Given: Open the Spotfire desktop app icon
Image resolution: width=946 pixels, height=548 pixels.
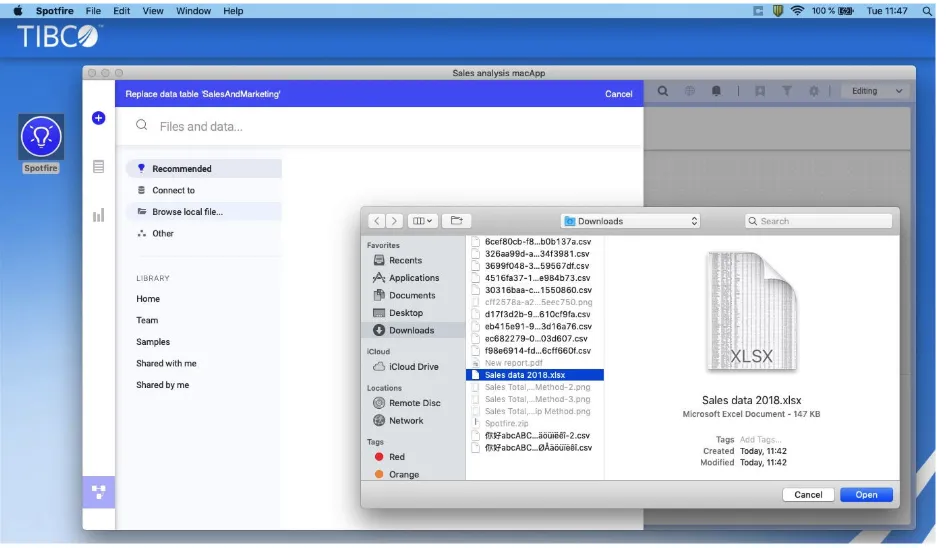Looking at the screenshot, I should [41, 138].
